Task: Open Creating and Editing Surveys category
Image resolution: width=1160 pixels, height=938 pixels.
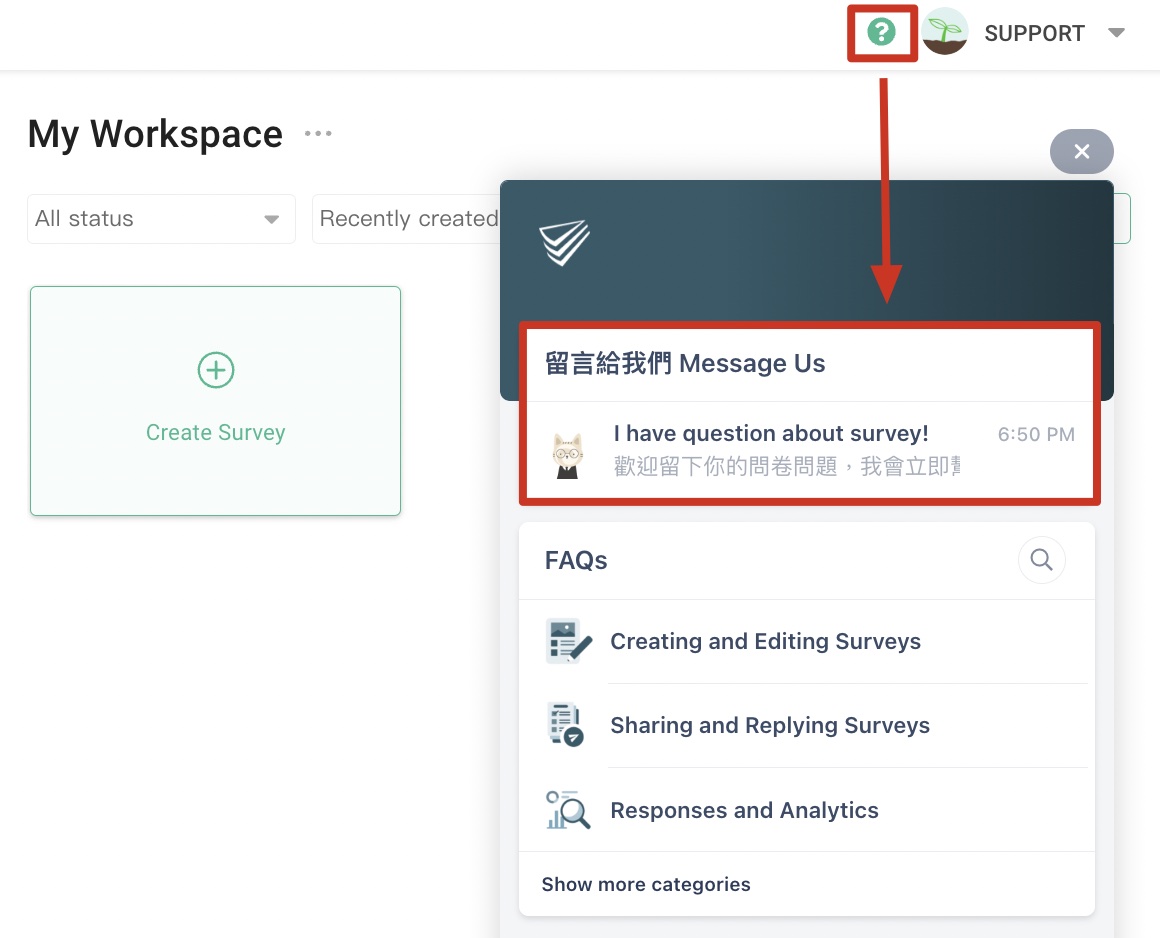Action: click(765, 642)
